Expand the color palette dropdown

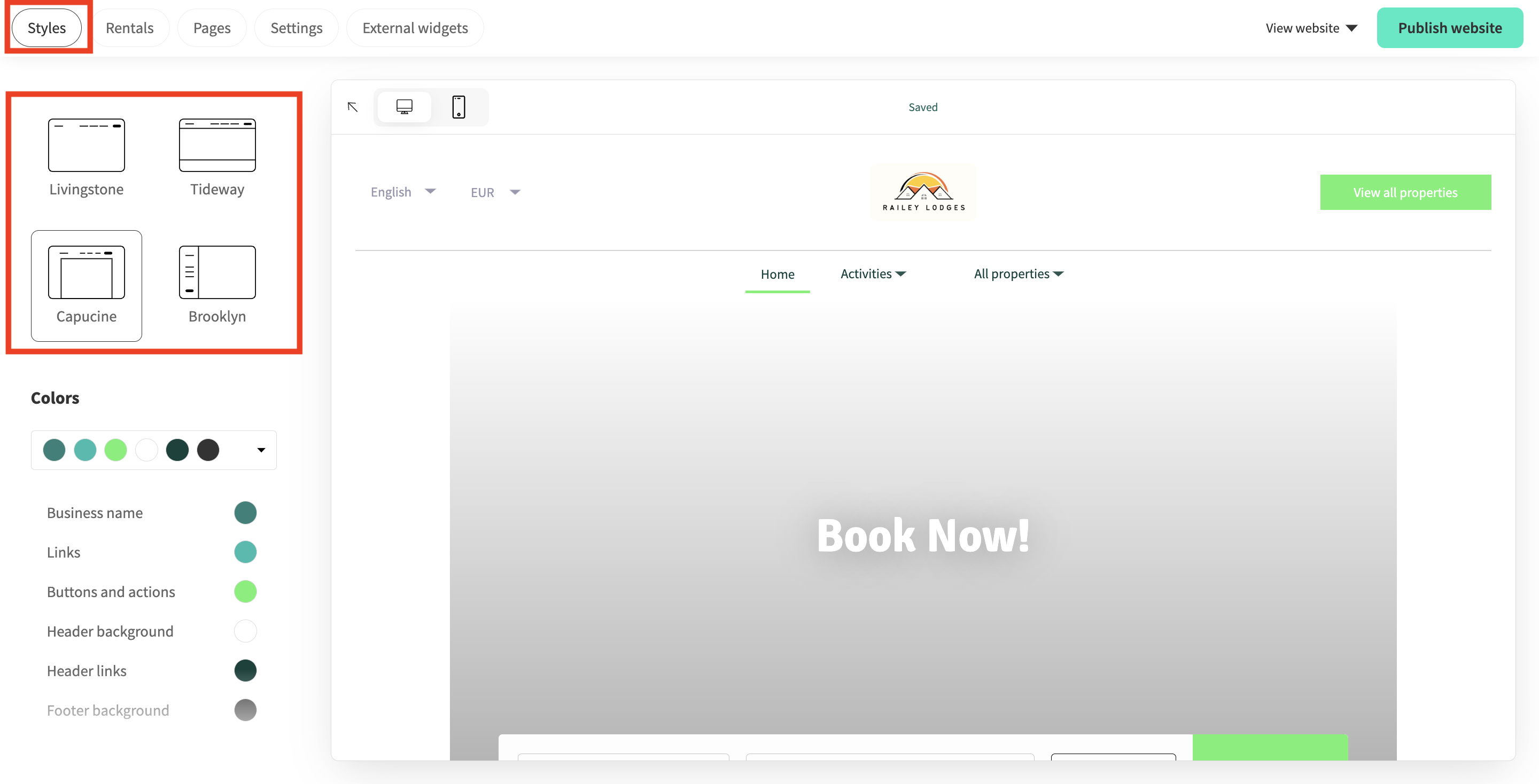coord(260,450)
